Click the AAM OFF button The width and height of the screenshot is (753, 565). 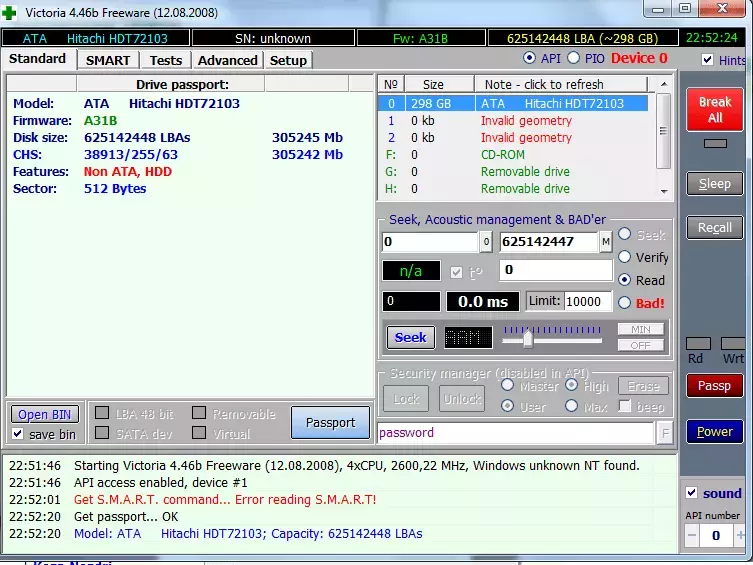click(x=641, y=345)
